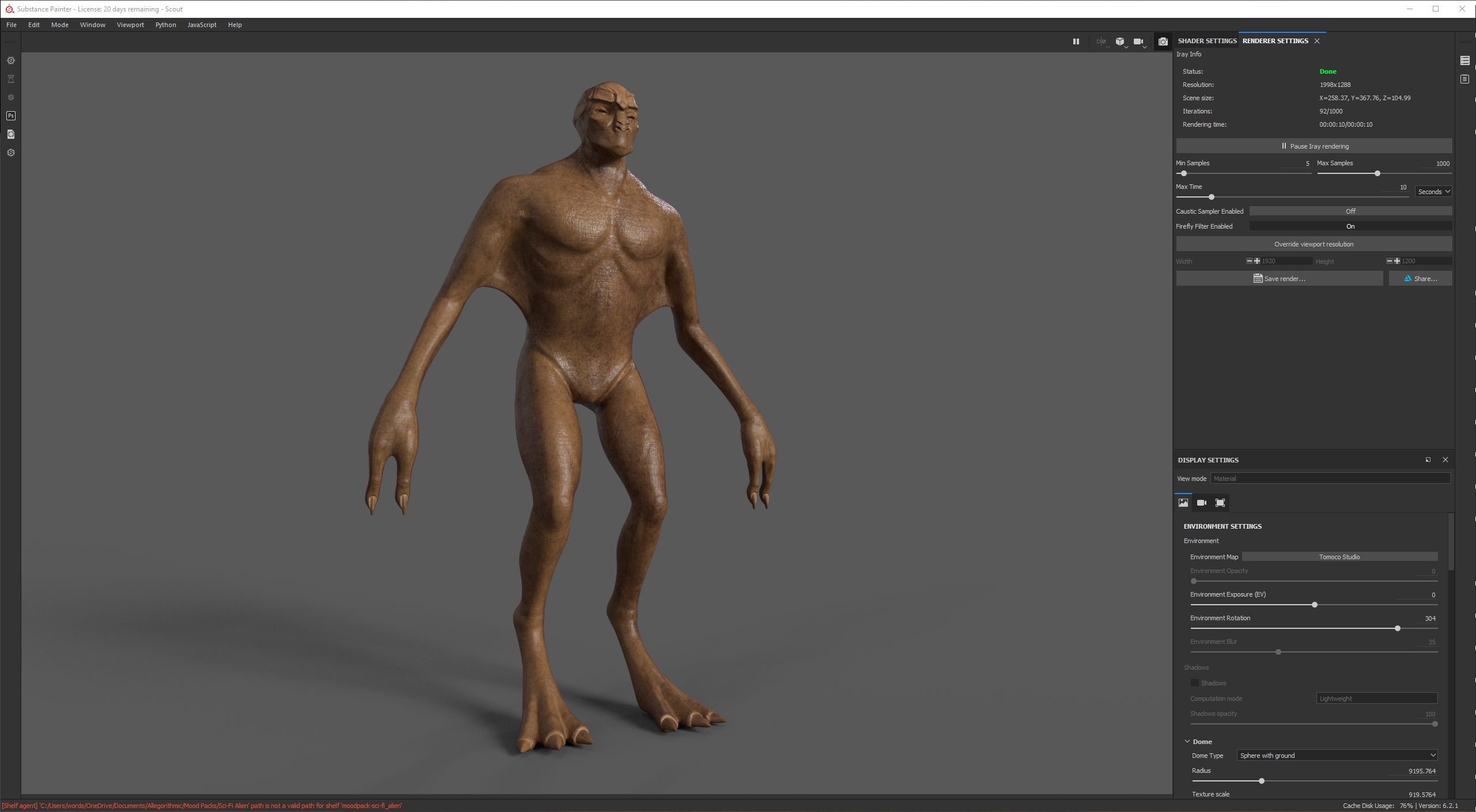Screen dimensions: 1476x812
Task: Switch to the Shader Settings tab
Action: click(1207, 41)
